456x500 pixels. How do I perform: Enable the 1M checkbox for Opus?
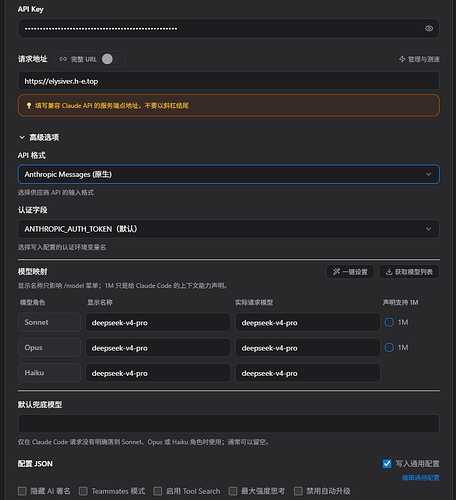(389, 348)
